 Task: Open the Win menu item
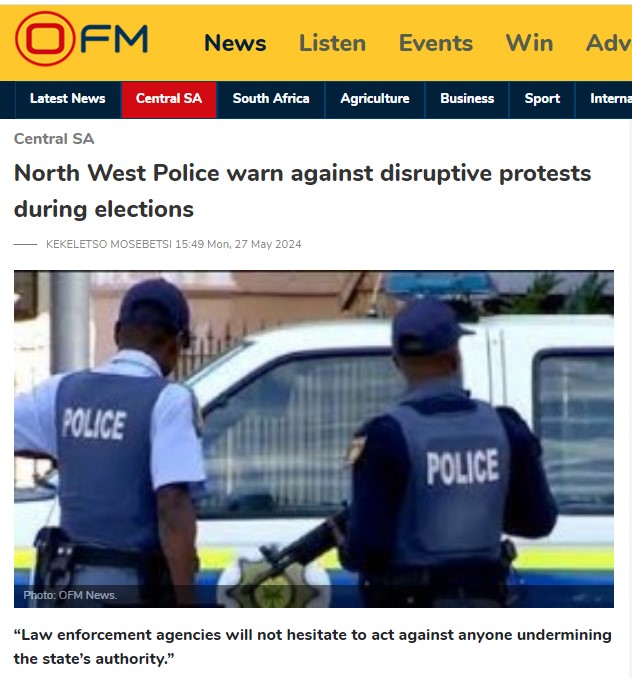pyautogui.click(x=529, y=43)
